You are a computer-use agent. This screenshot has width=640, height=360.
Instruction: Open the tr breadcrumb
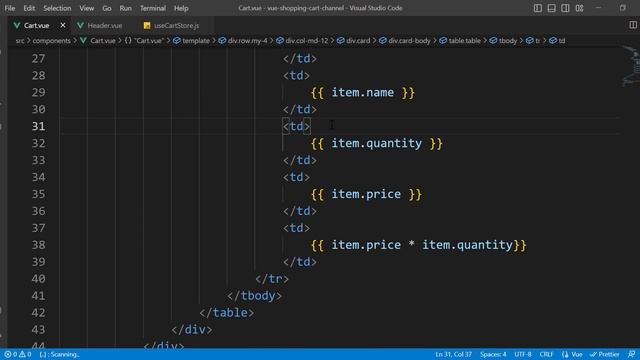[x=538, y=40]
